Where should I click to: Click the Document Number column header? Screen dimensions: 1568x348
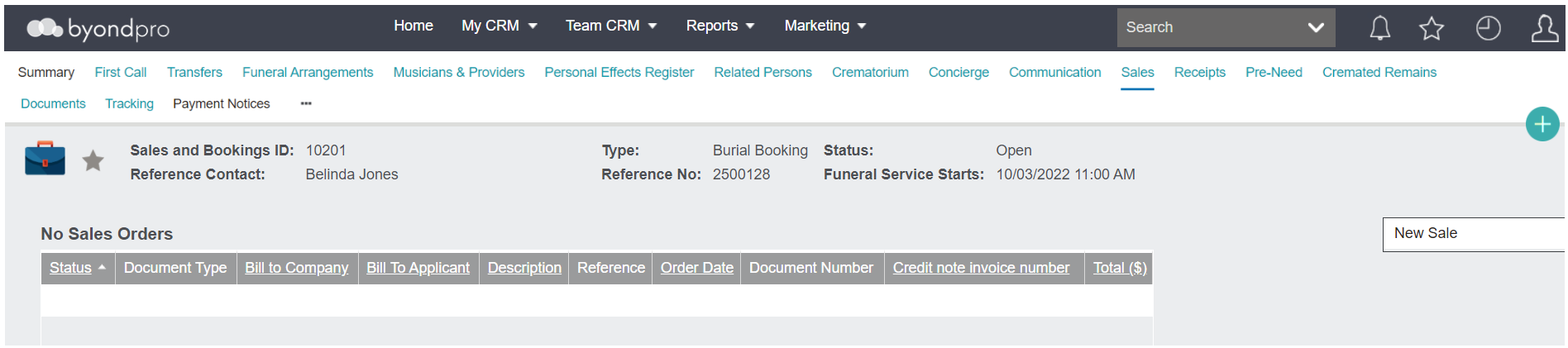coord(811,268)
